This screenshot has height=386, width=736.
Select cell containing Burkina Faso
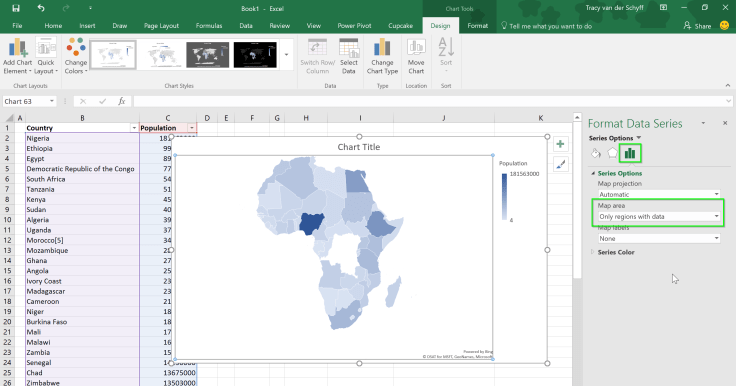pyautogui.click(x=82, y=322)
